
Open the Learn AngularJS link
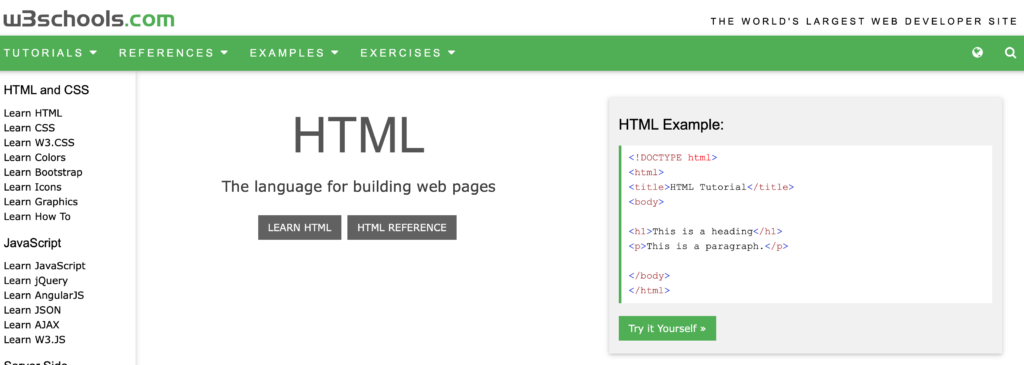[x=44, y=295]
